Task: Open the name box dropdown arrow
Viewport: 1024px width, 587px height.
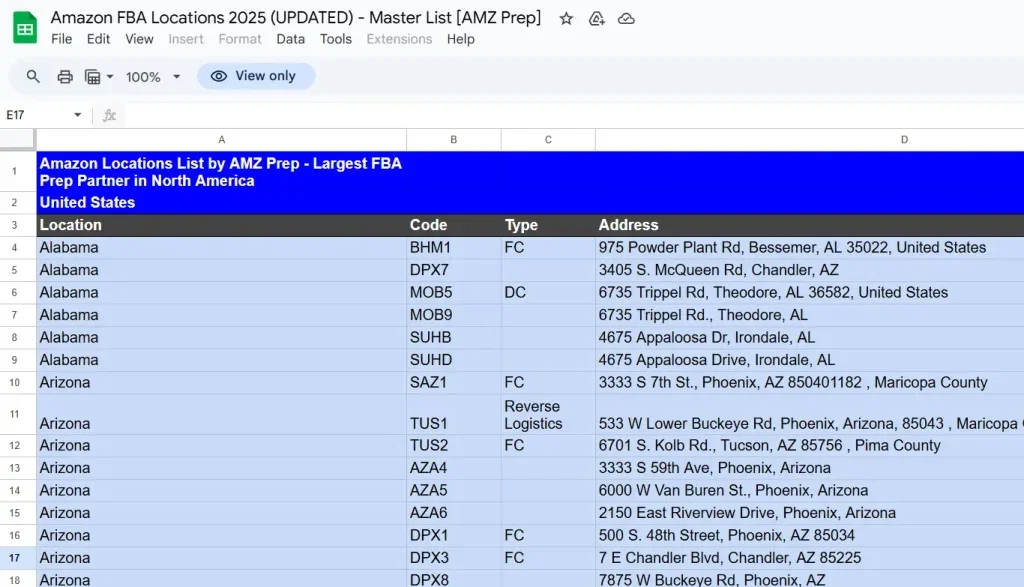Action: [77, 115]
